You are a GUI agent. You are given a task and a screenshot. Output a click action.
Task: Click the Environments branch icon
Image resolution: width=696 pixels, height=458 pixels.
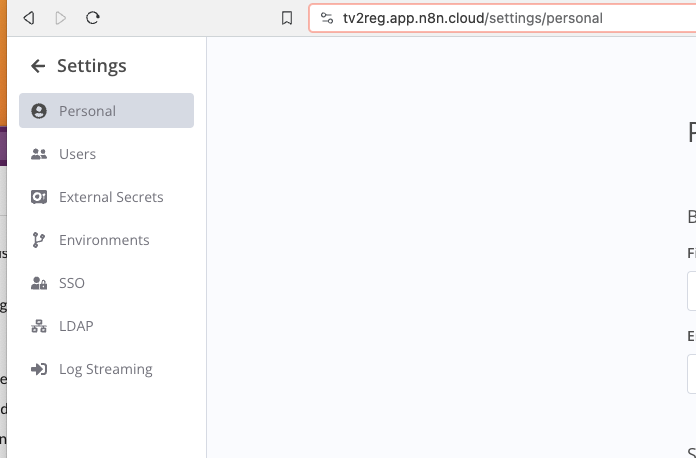point(39,240)
